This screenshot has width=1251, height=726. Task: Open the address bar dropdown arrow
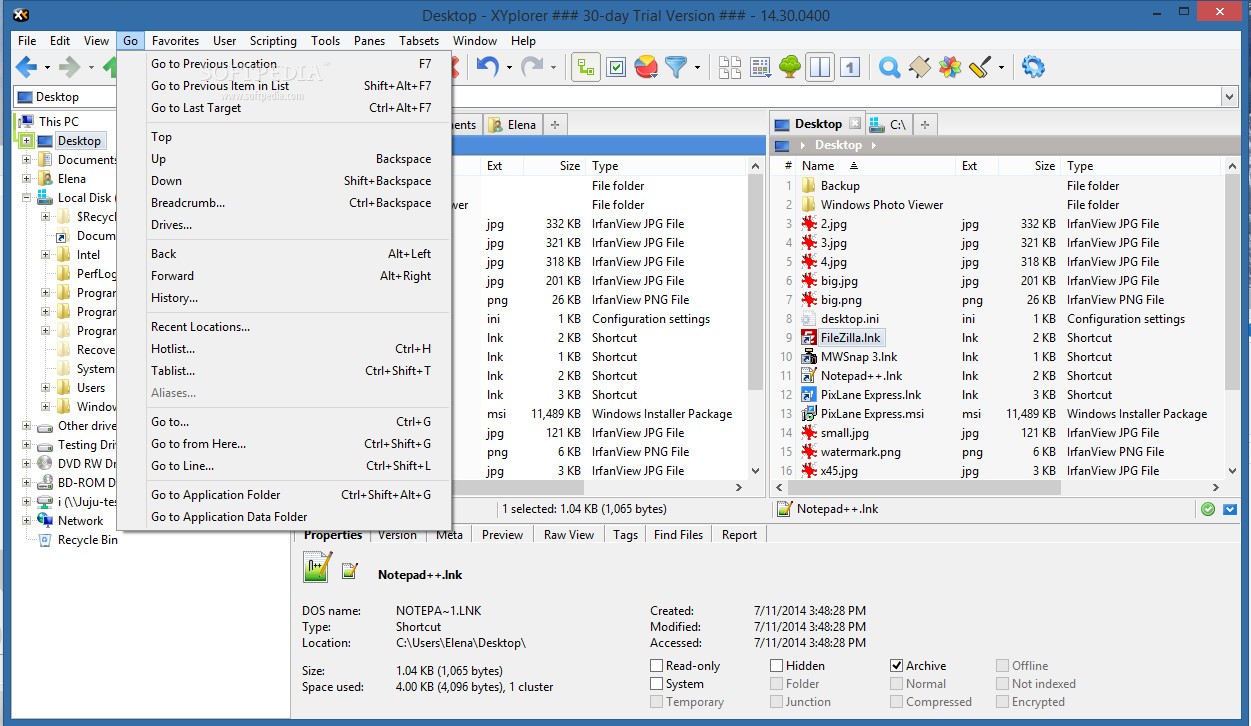[x=1228, y=96]
